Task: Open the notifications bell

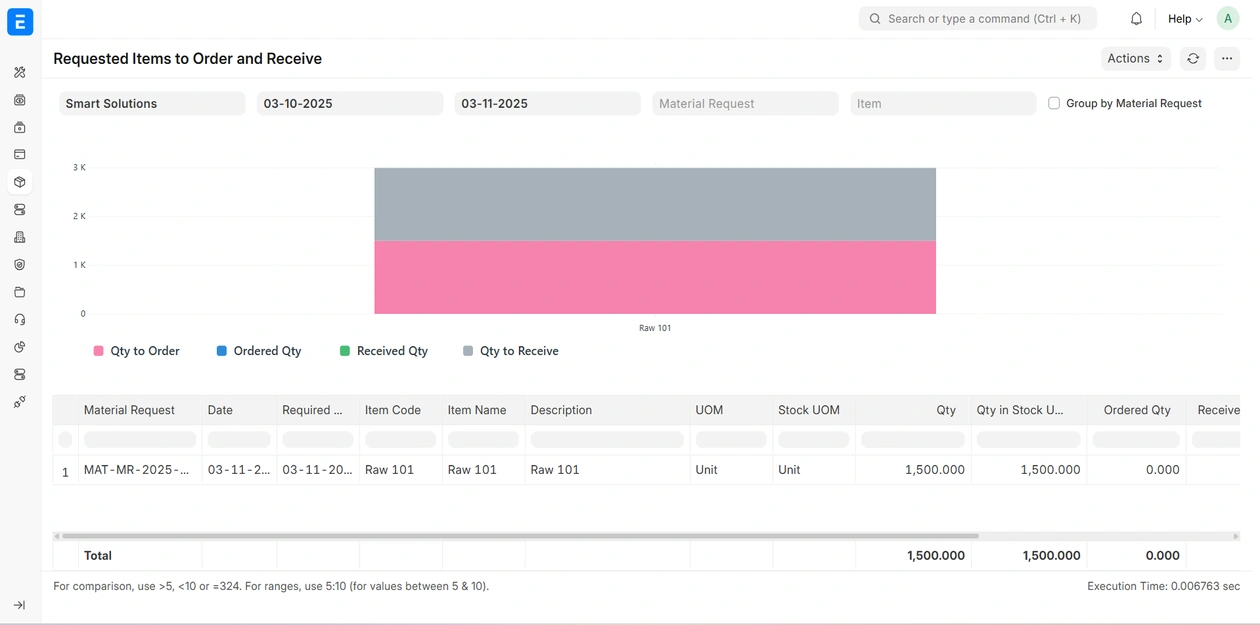Action: 1136,19
